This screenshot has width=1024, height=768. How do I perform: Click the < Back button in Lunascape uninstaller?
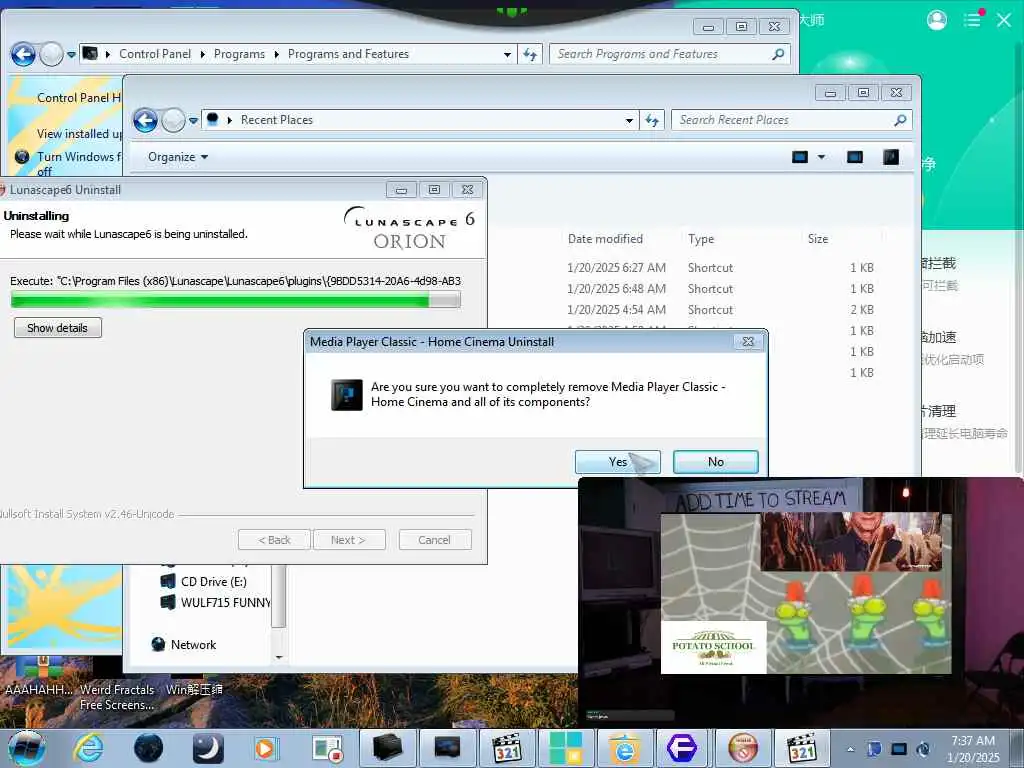(x=274, y=540)
